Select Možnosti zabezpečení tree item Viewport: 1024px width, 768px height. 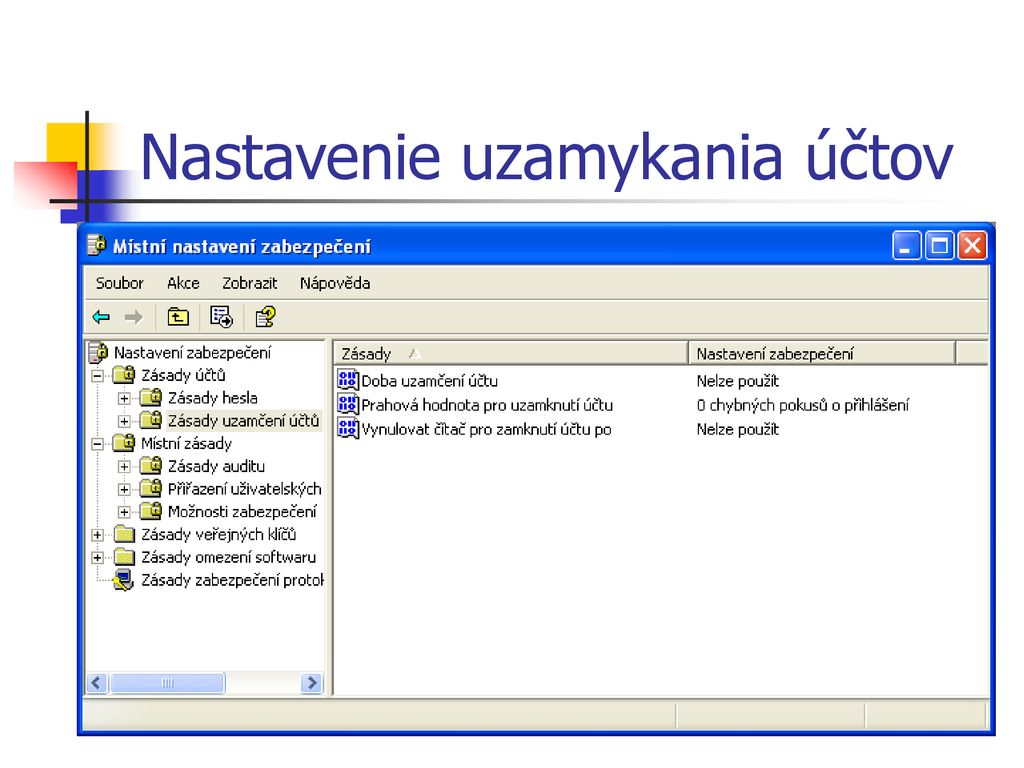(242, 511)
